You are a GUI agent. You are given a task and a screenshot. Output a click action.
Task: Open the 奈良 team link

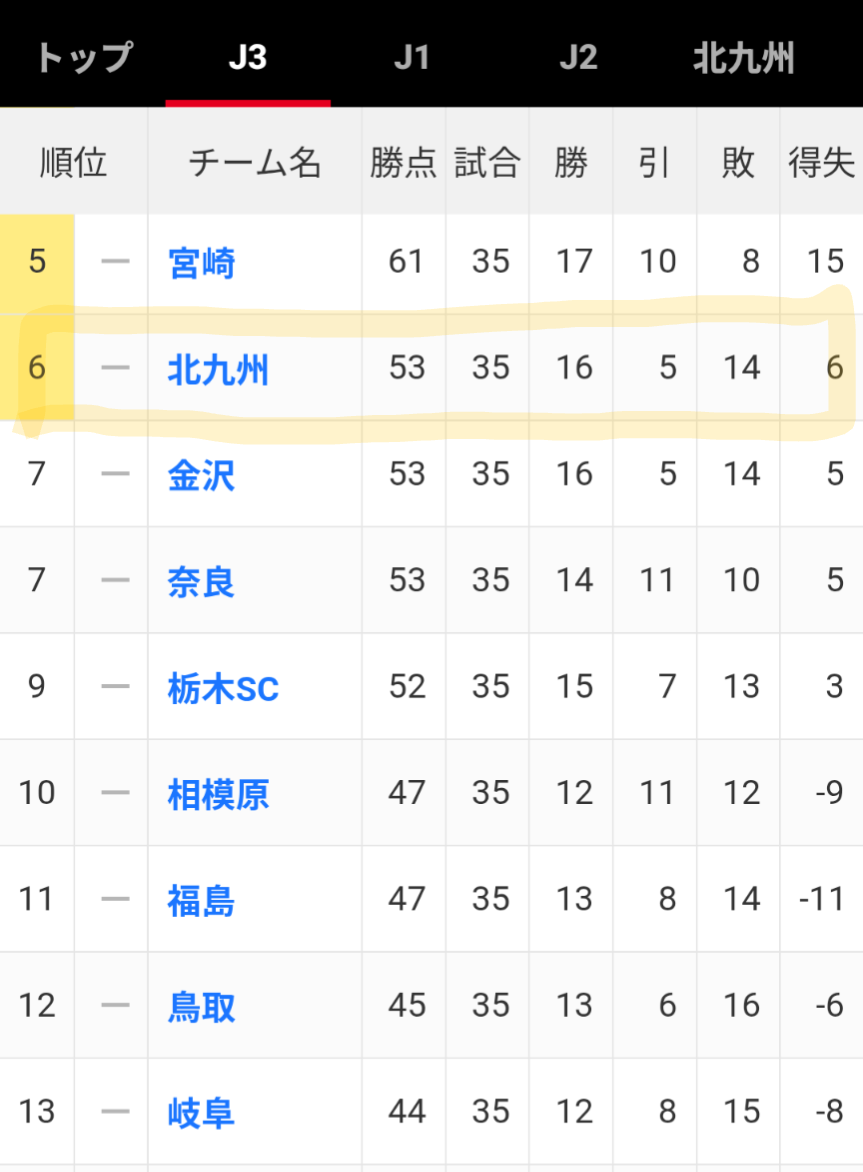coord(201,580)
